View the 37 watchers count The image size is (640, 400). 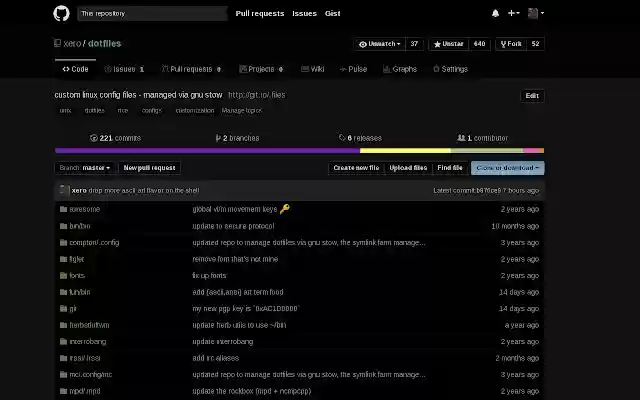click(414, 44)
